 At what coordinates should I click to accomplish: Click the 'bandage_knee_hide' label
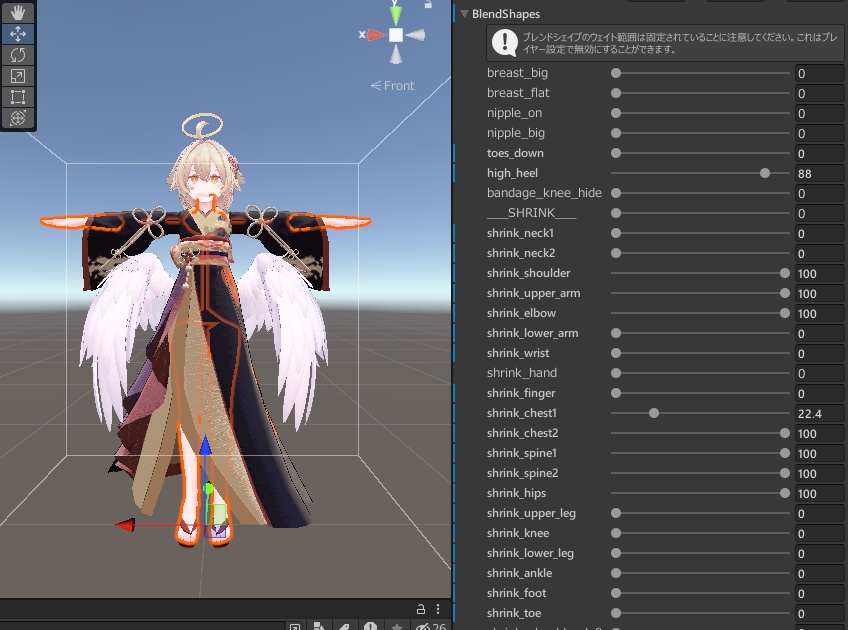tap(544, 193)
